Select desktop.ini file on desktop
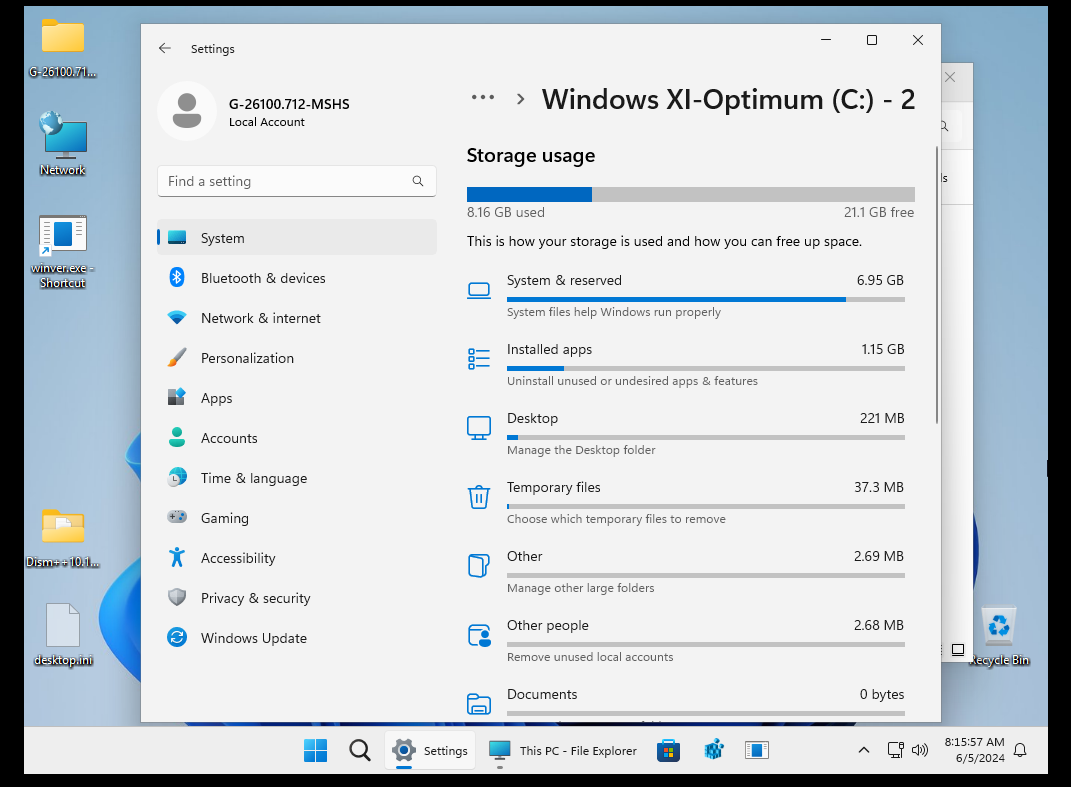The image size is (1071, 787). pyautogui.click(x=63, y=635)
